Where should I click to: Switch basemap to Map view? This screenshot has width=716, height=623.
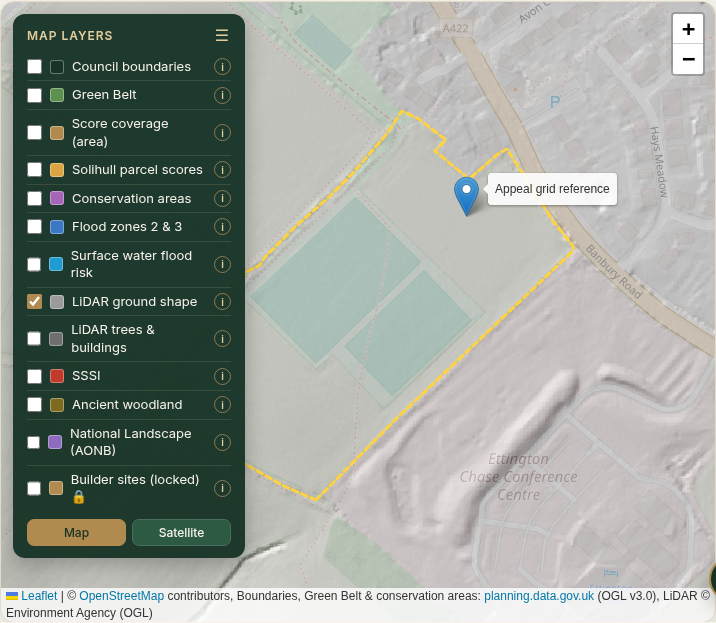point(76,533)
